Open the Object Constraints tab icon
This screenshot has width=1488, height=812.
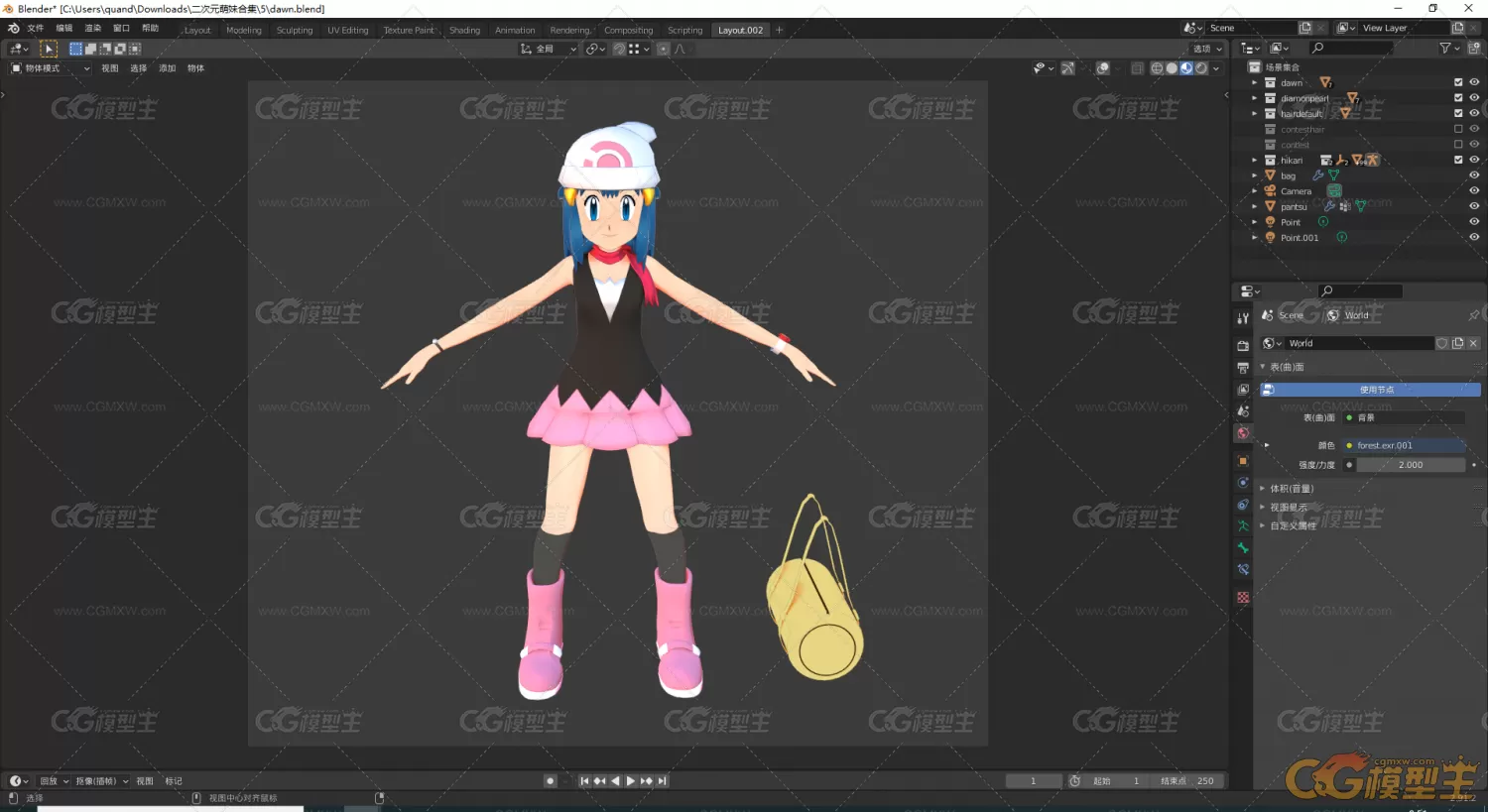tap(1243, 505)
